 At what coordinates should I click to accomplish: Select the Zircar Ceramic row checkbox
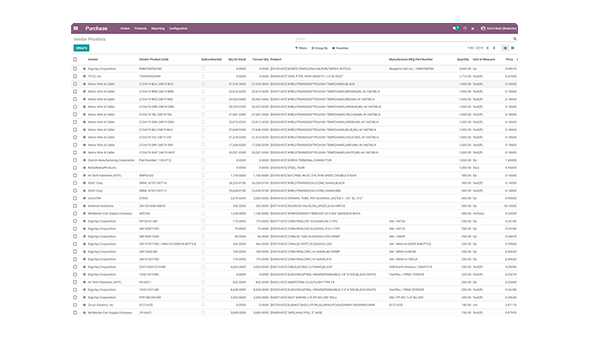click(x=75, y=305)
